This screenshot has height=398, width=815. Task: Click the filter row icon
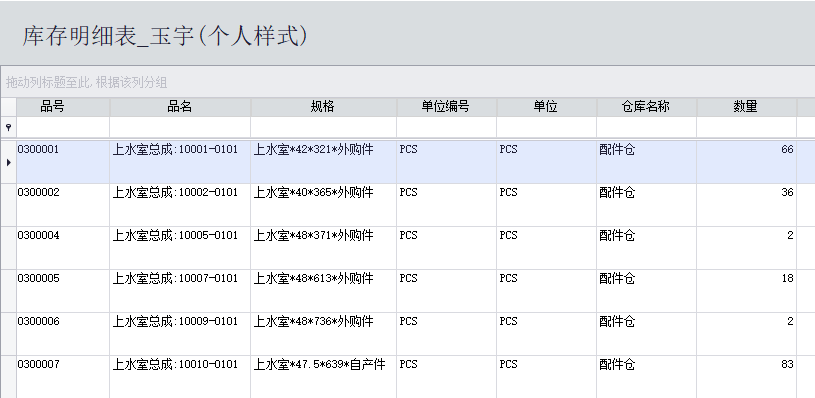[8, 127]
